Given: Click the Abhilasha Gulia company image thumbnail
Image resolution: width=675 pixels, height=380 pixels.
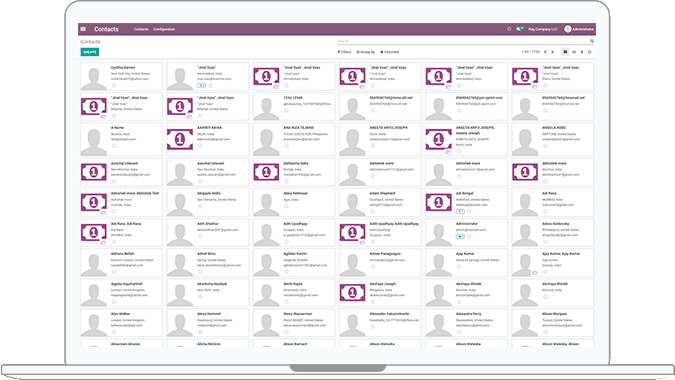Looking at the screenshot, I should (266, 172).
